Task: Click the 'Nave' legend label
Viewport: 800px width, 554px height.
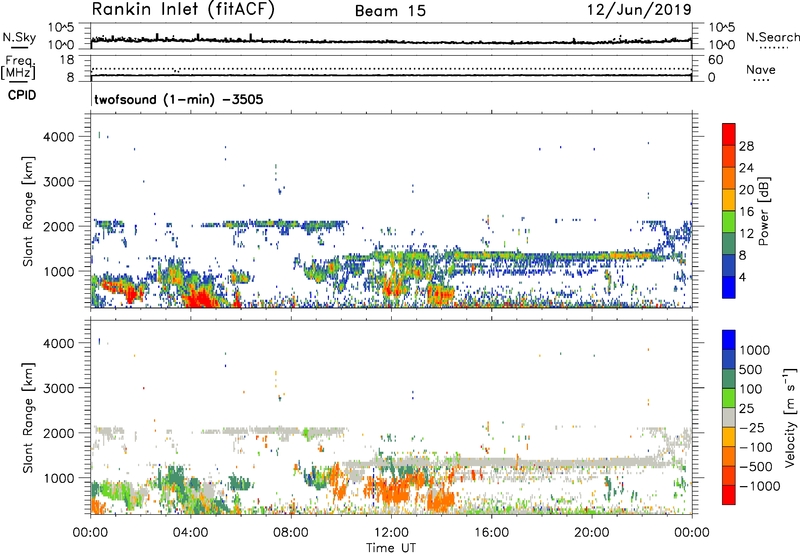Action: click(761, 69)
